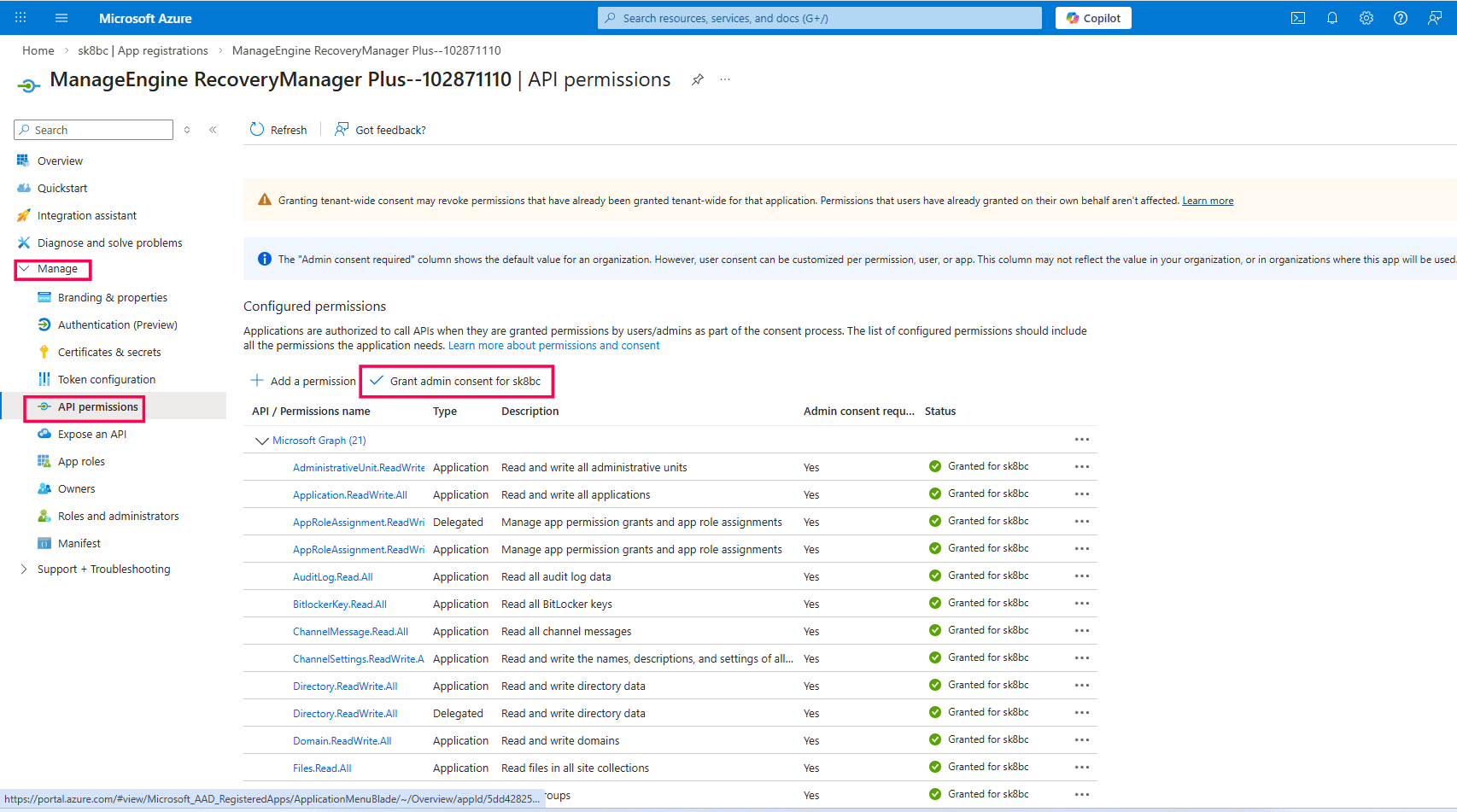Open AuditLog.Read.All permission link

point(333,577)
